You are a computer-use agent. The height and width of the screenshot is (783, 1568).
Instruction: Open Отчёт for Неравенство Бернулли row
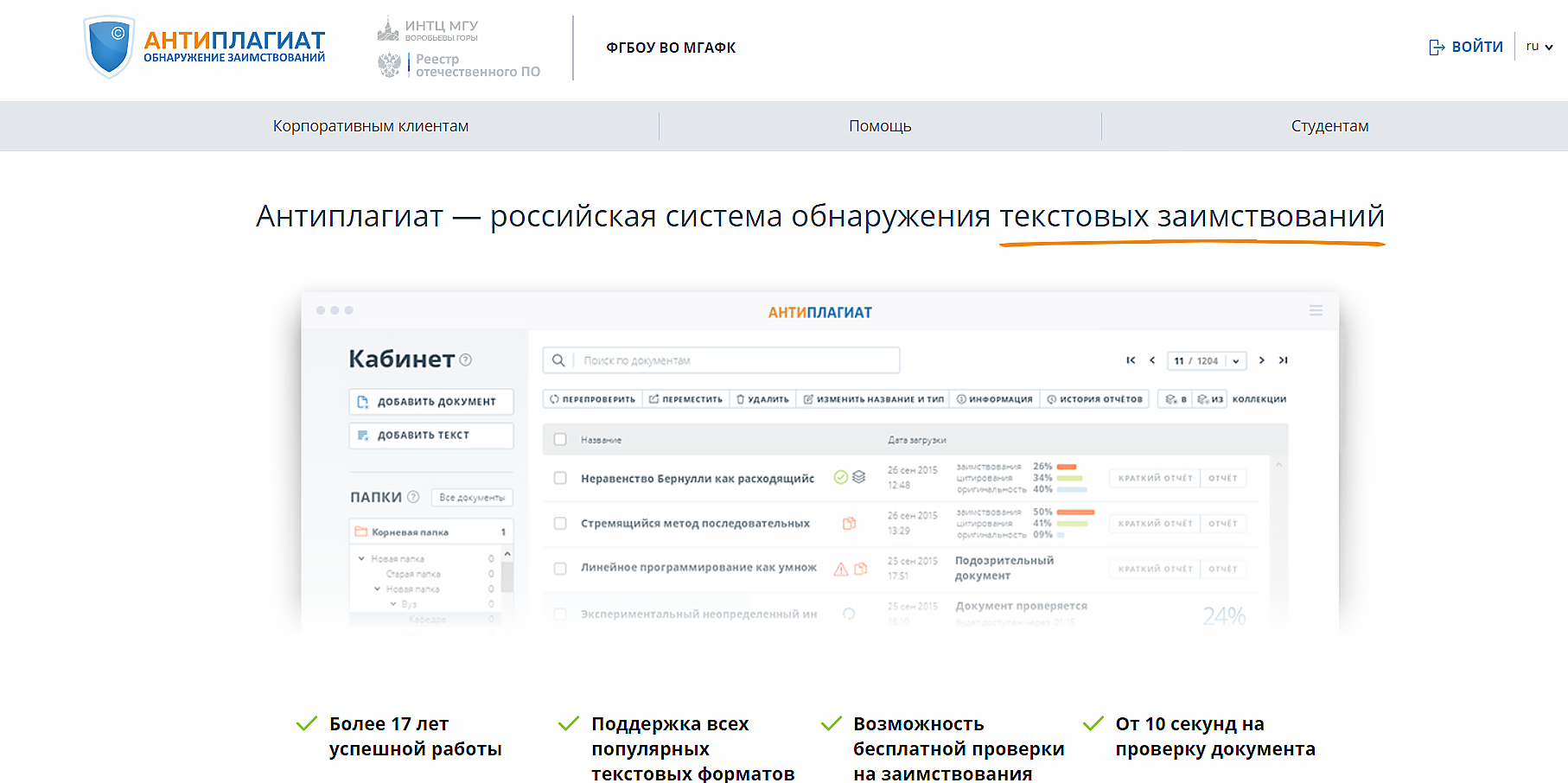pos(1223,478)
